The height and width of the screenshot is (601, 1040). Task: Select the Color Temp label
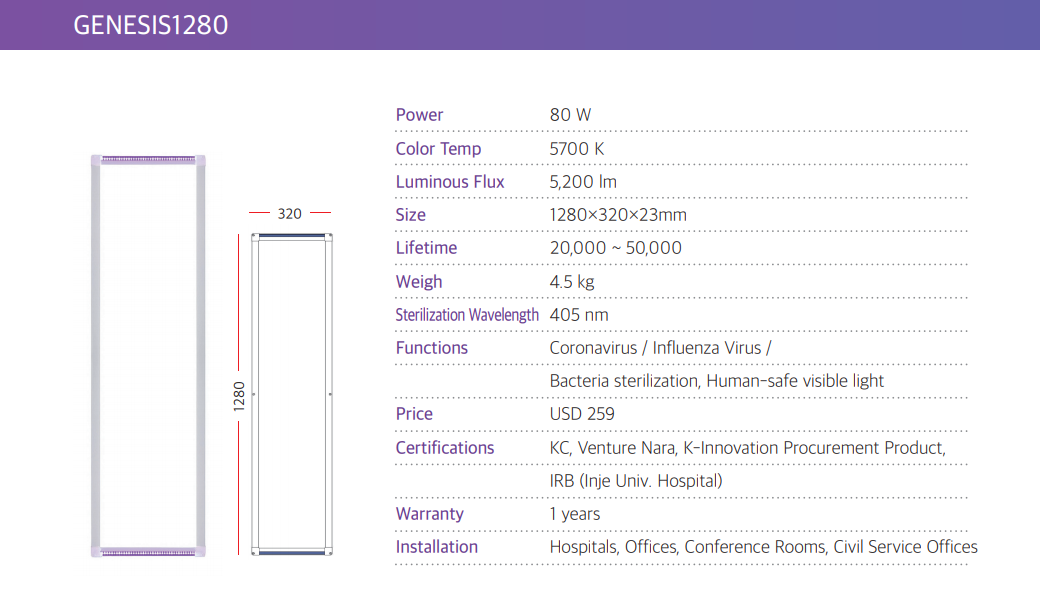[438, 149]
